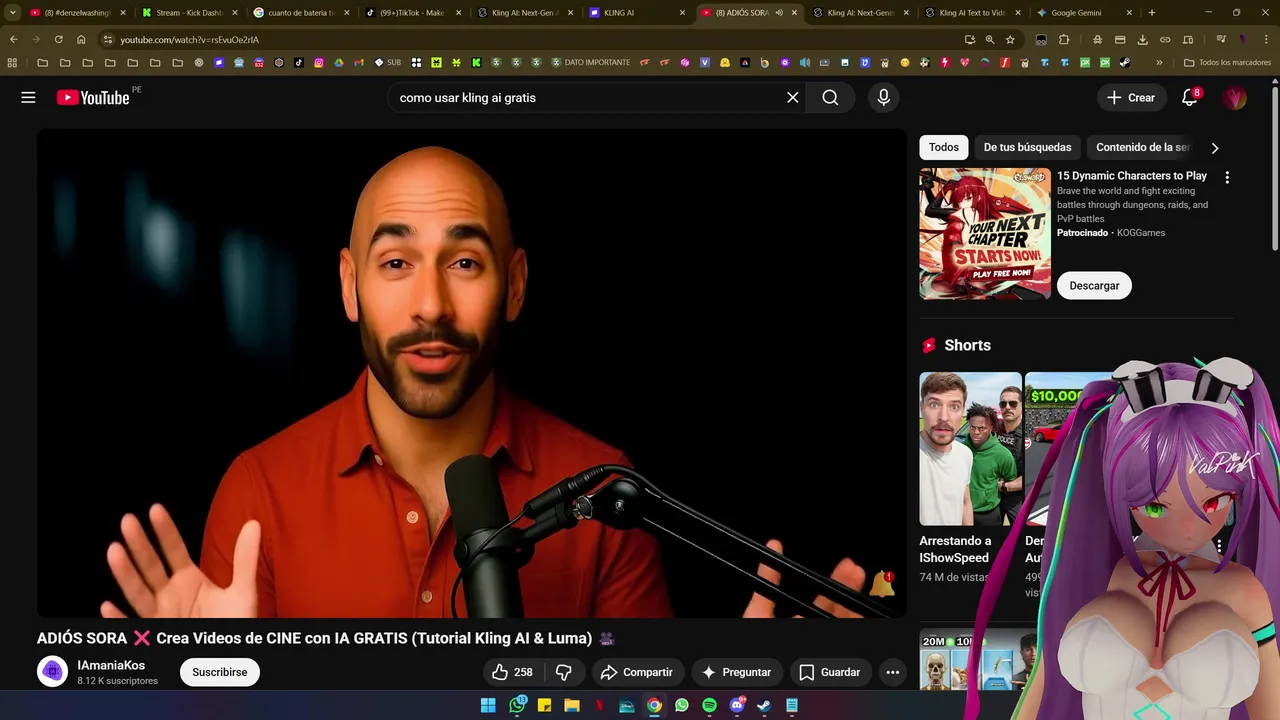The image size is (1280, 720).
Task: Open the IAmaniaKos channel name link
Action: (x=111, y=665)
